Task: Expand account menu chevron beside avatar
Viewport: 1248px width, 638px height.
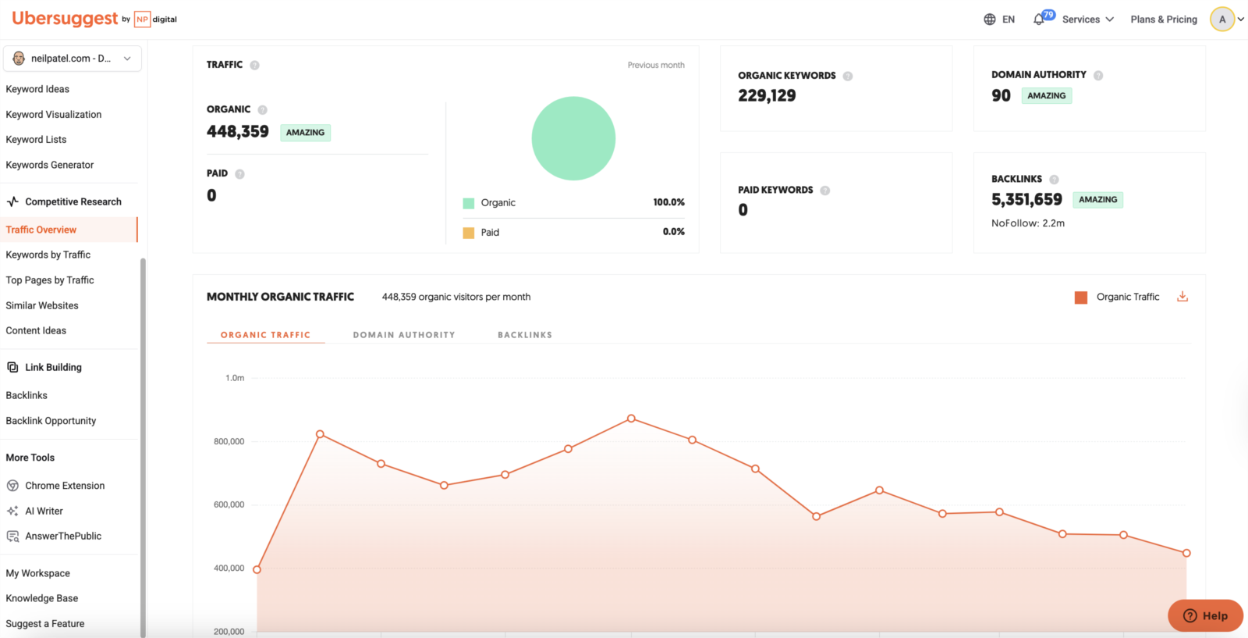Action: [x=1241, y=20]
